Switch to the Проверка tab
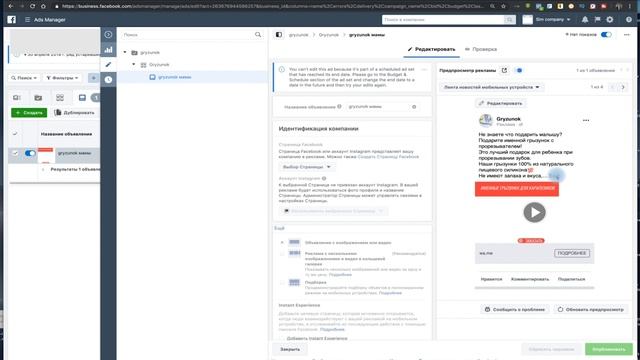 (x=481, y=49)
